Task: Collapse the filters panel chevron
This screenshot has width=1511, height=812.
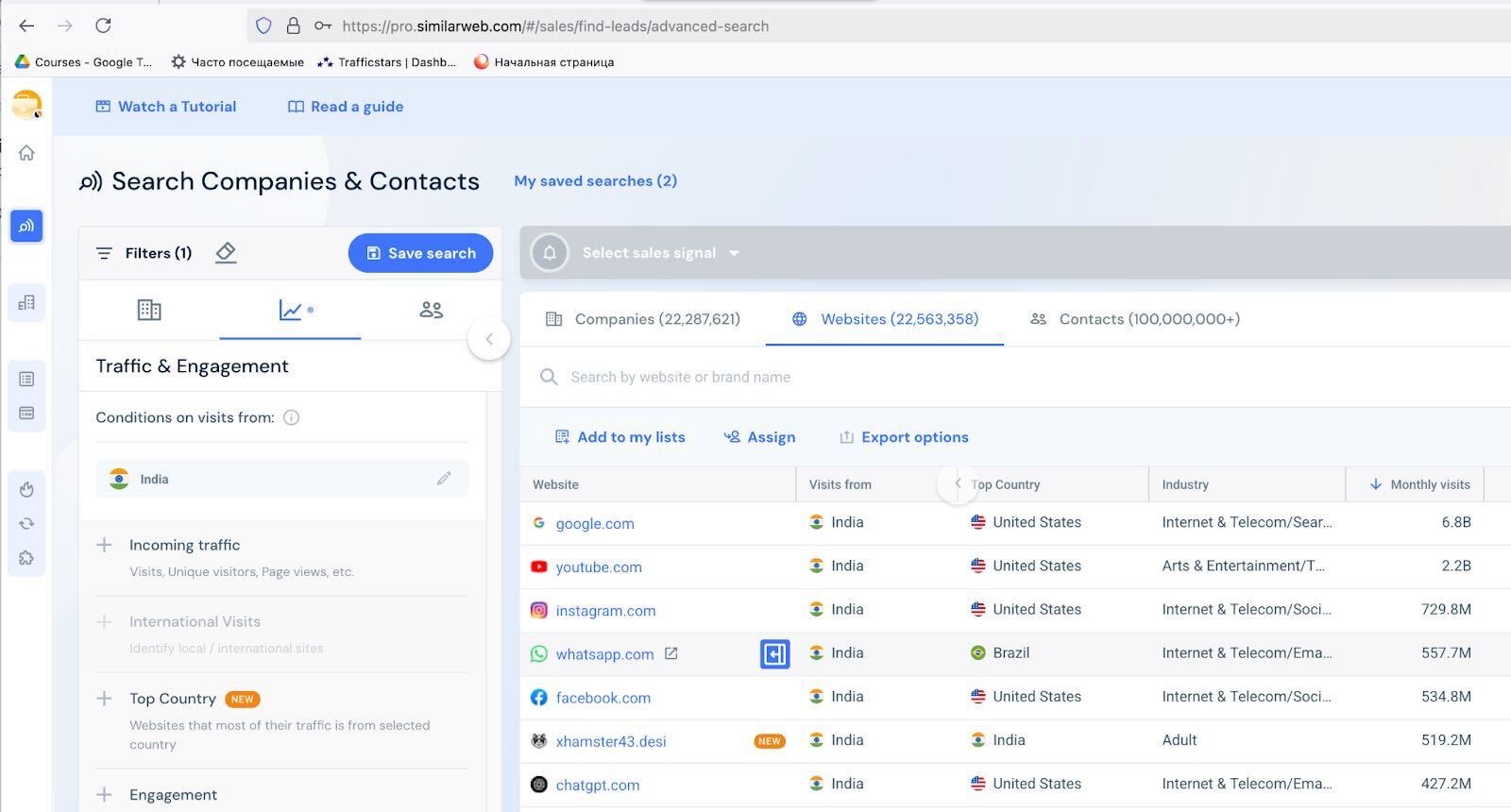Action: click(489, 339)
